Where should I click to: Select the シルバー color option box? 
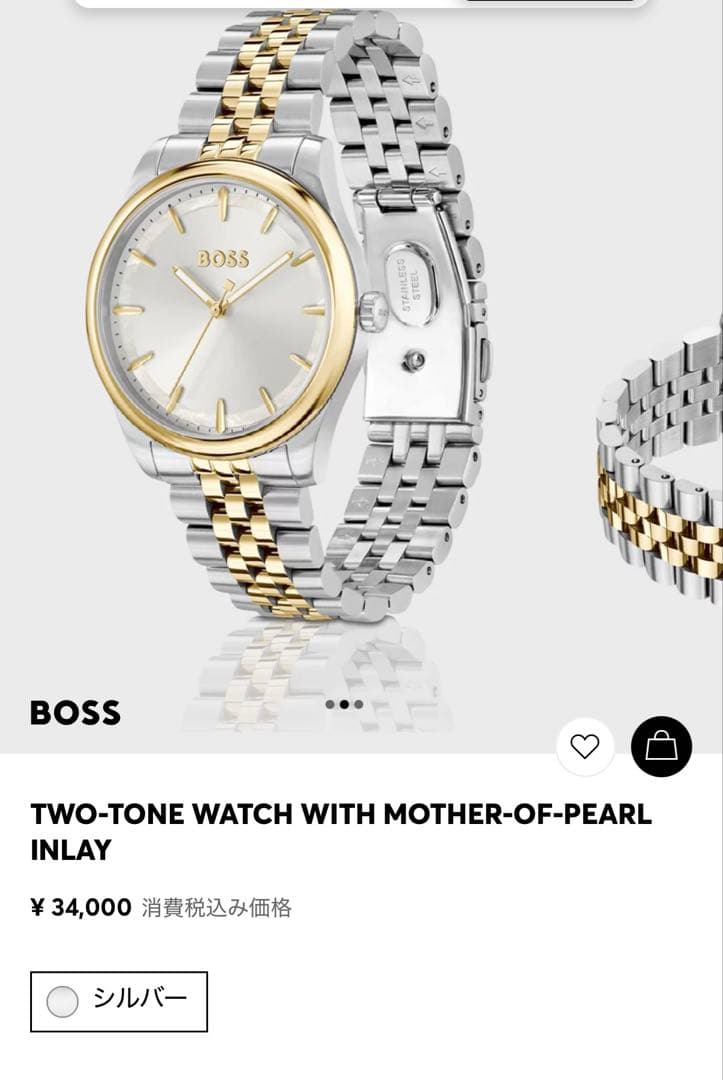click(x=118, y=1001)
